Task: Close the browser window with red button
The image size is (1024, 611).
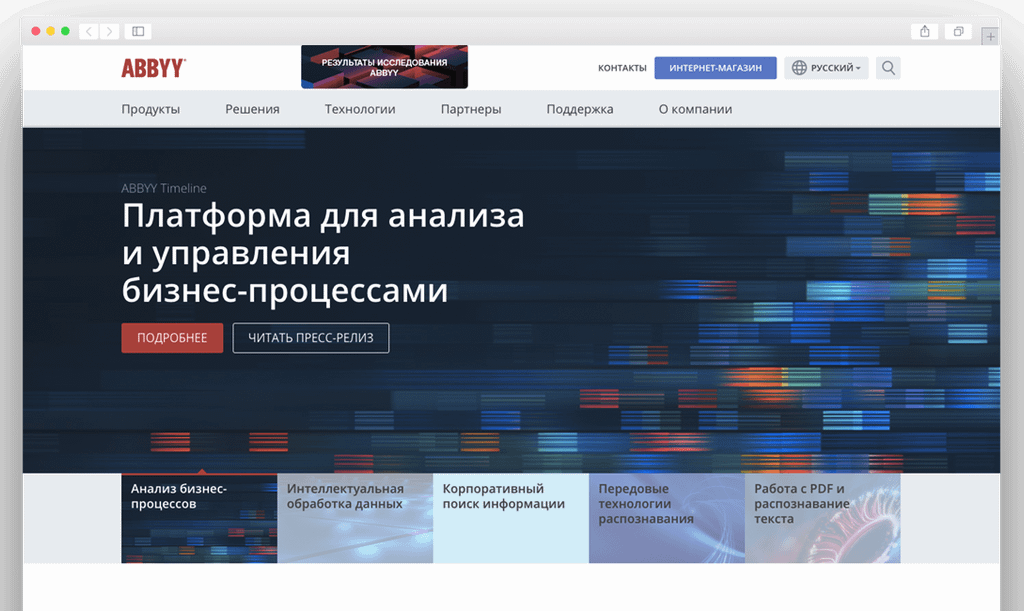Action: click(36, 31)
